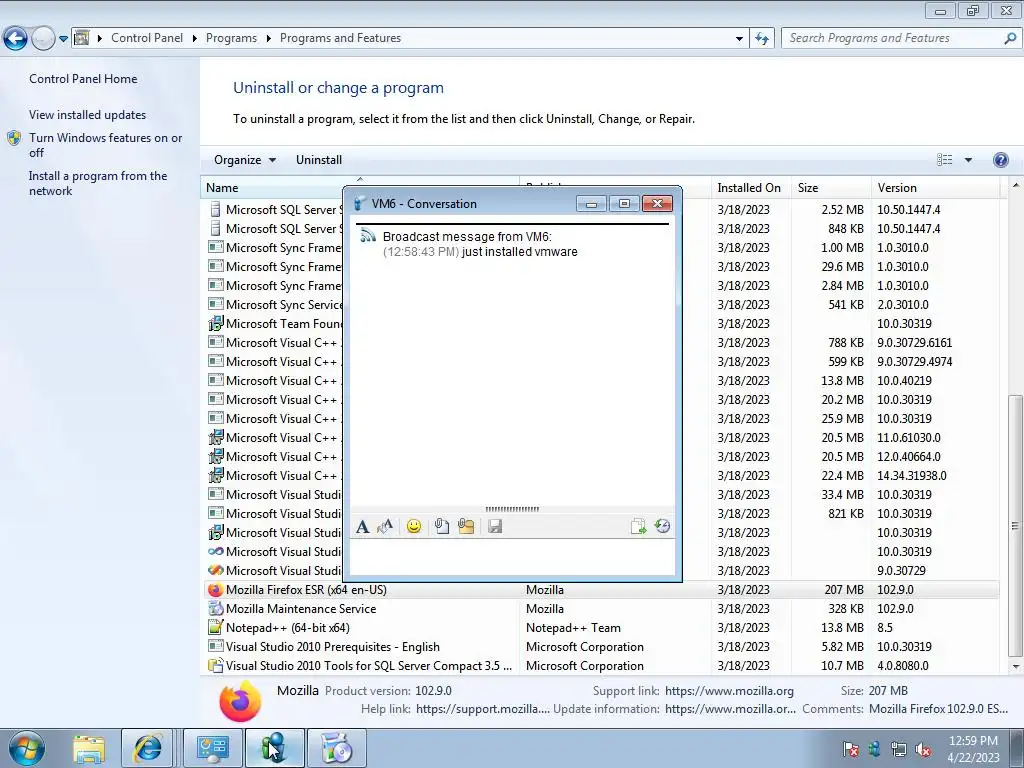The image size is (1024, 768).
Task: Click the muted volume tray icon
Action: click(x=923, y=749)
